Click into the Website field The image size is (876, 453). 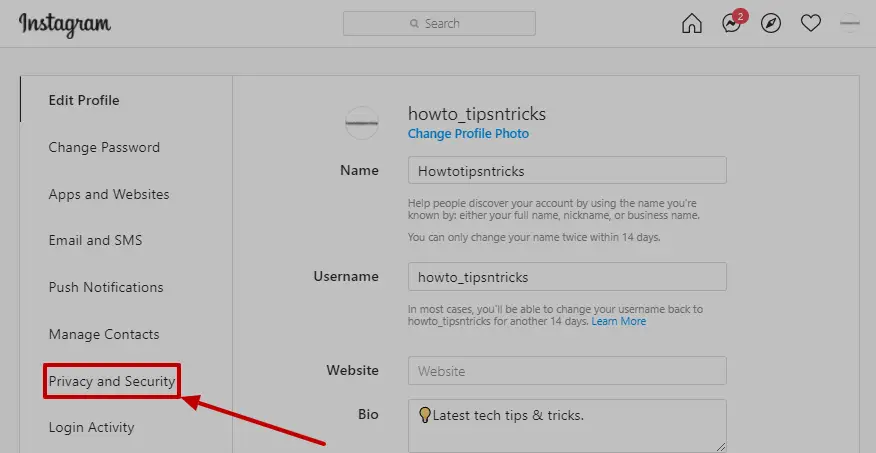[567, 371]
